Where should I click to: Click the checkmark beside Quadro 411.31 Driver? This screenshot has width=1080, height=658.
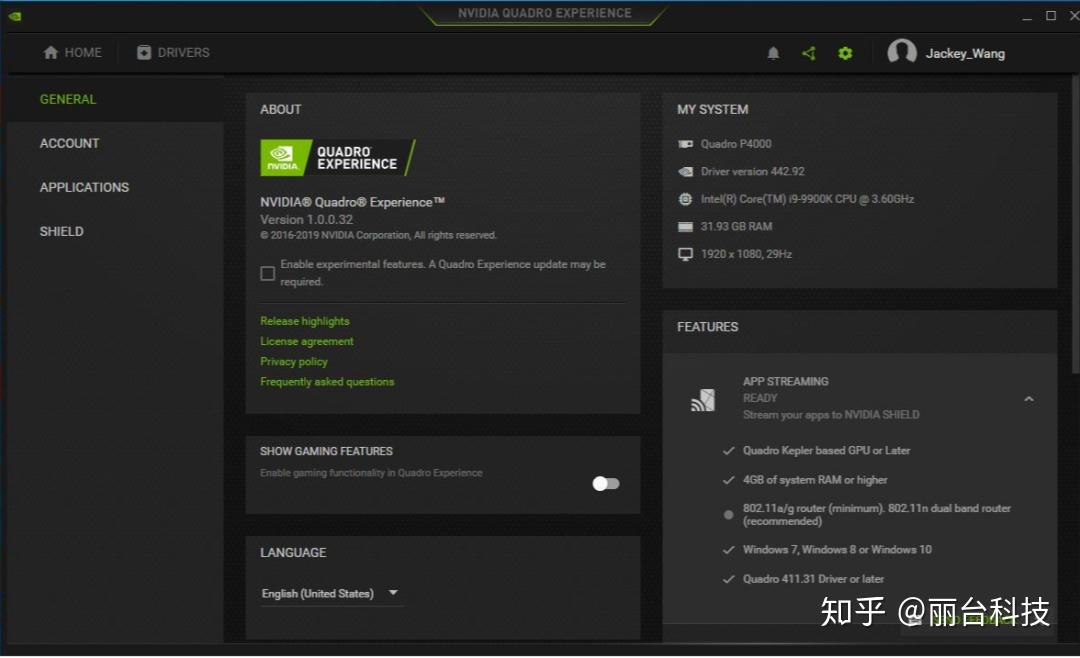(x=728, y=579)
